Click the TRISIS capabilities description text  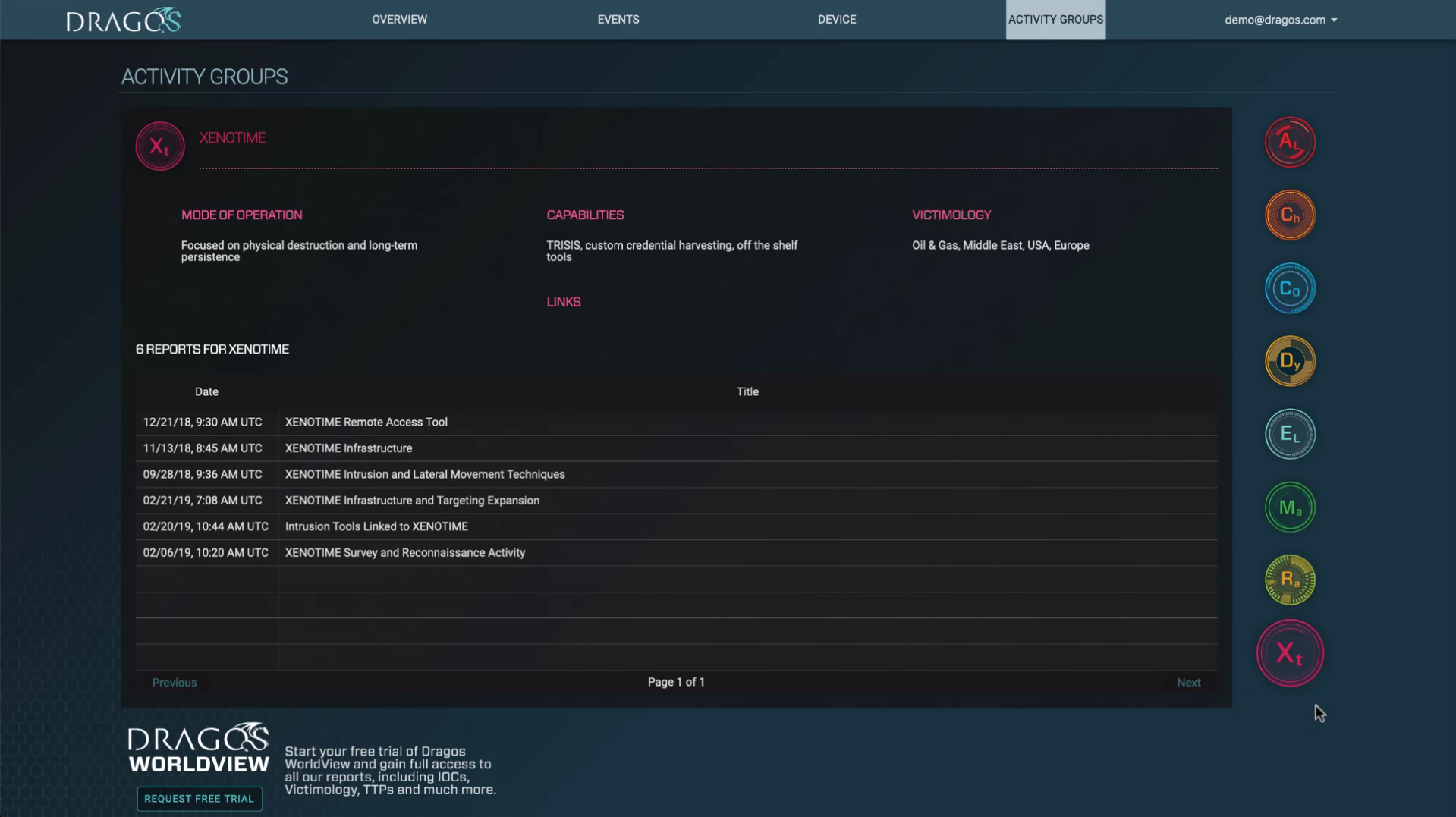tap(672, 251)
